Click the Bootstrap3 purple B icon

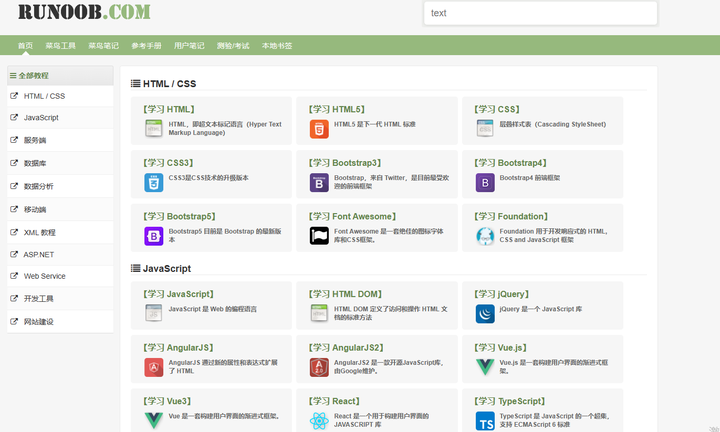click(319, 182)
